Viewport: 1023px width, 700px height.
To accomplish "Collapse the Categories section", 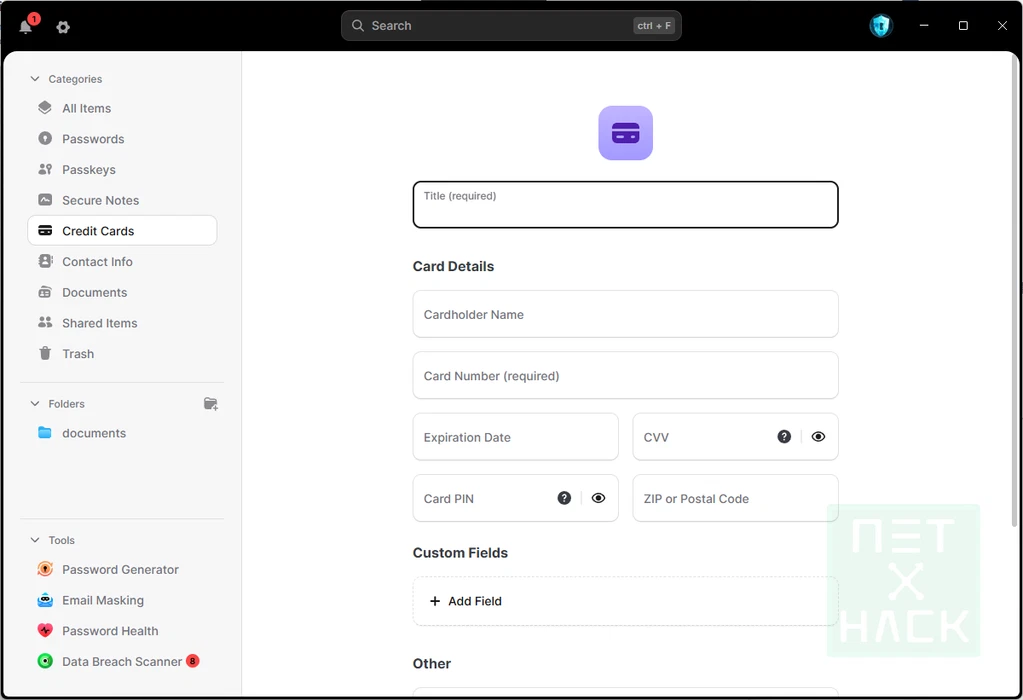I will [x=35, y=79].
